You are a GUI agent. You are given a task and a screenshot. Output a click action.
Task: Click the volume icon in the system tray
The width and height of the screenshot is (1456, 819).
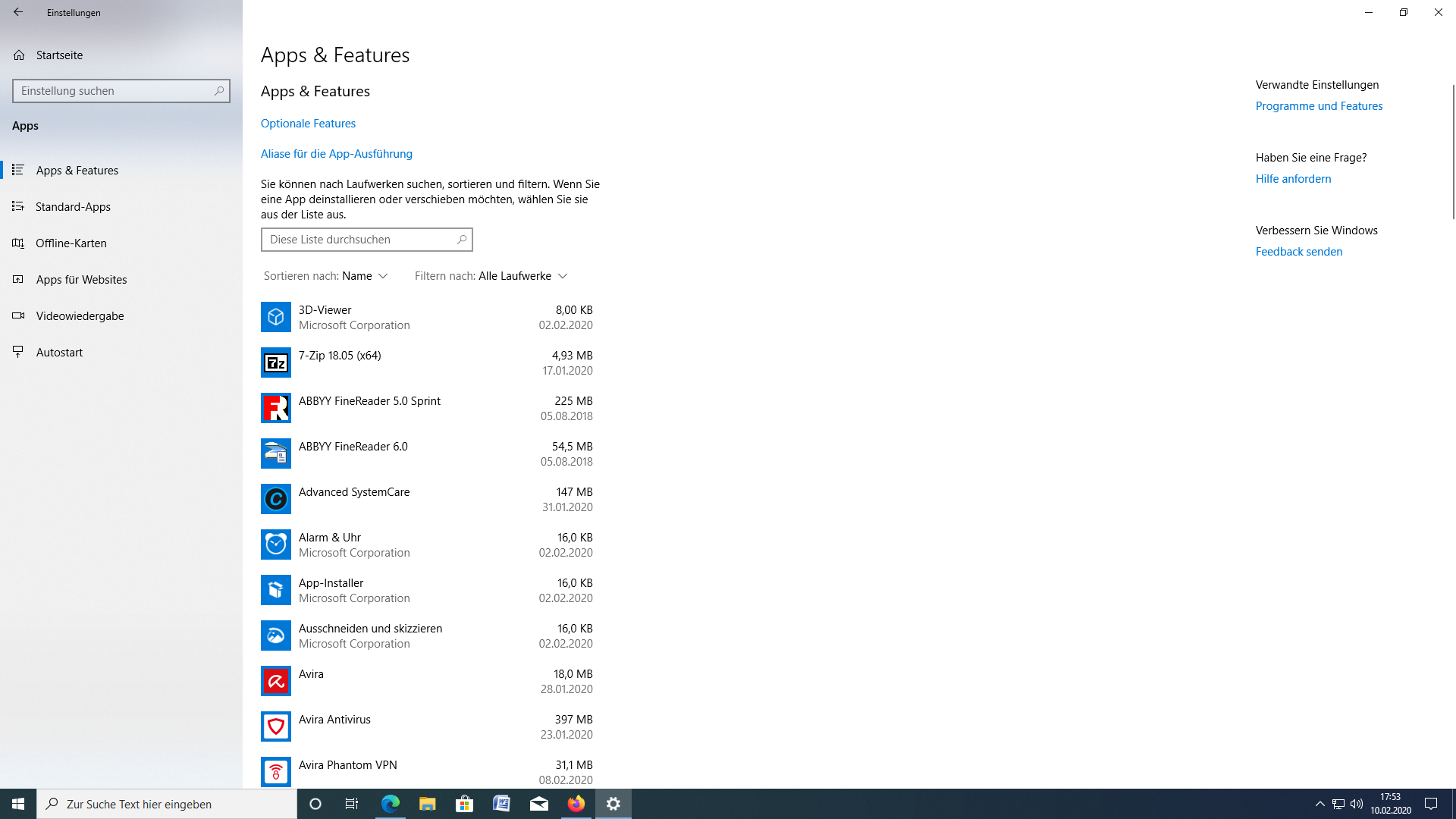coord(1357,804)
